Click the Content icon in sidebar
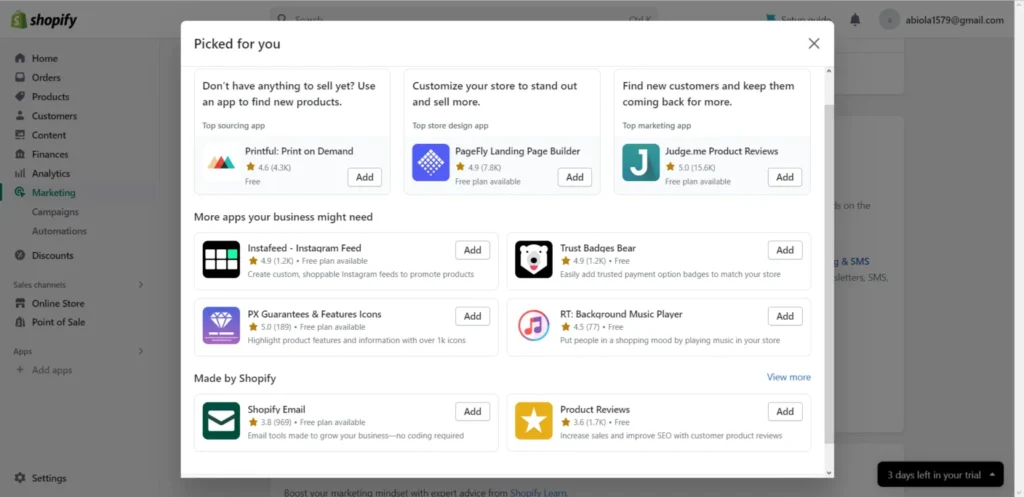 20,135
